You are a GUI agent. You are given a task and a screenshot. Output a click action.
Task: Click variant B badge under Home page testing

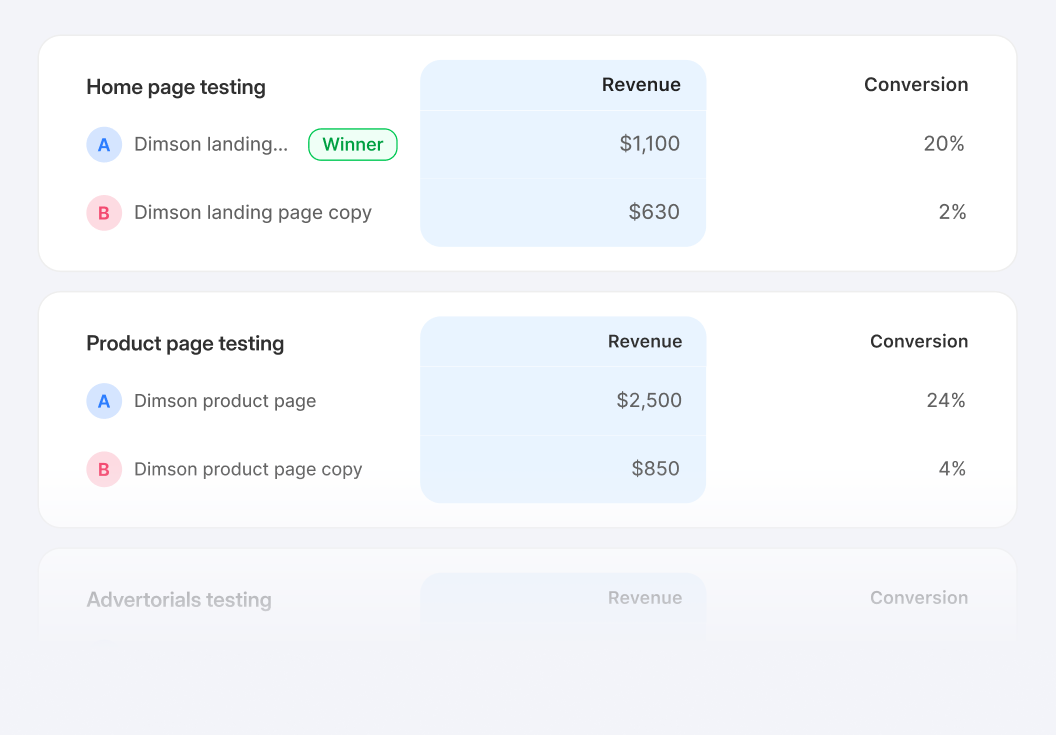[x=104, y=213]
